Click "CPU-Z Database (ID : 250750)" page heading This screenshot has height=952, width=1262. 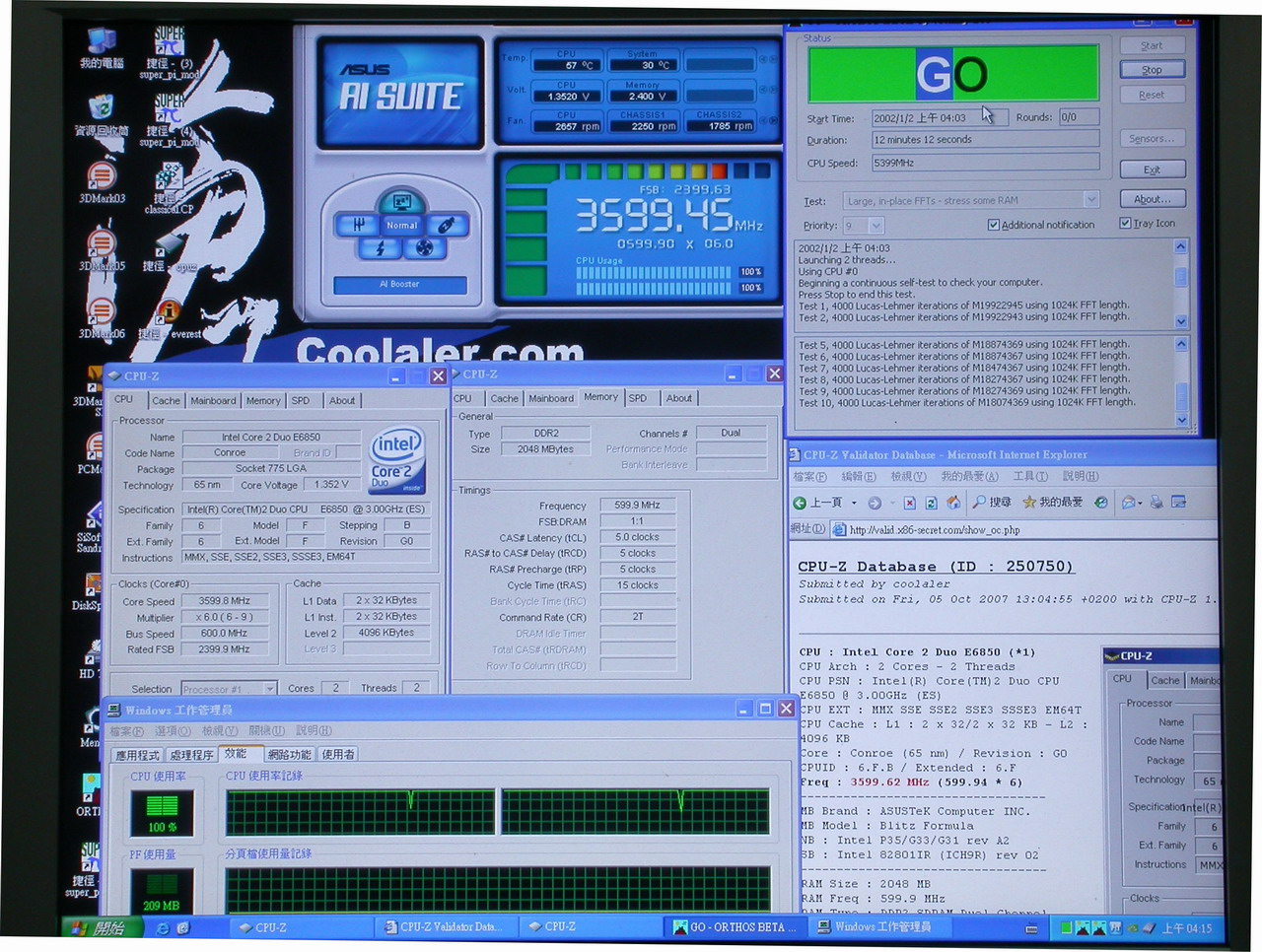(935, 567)
